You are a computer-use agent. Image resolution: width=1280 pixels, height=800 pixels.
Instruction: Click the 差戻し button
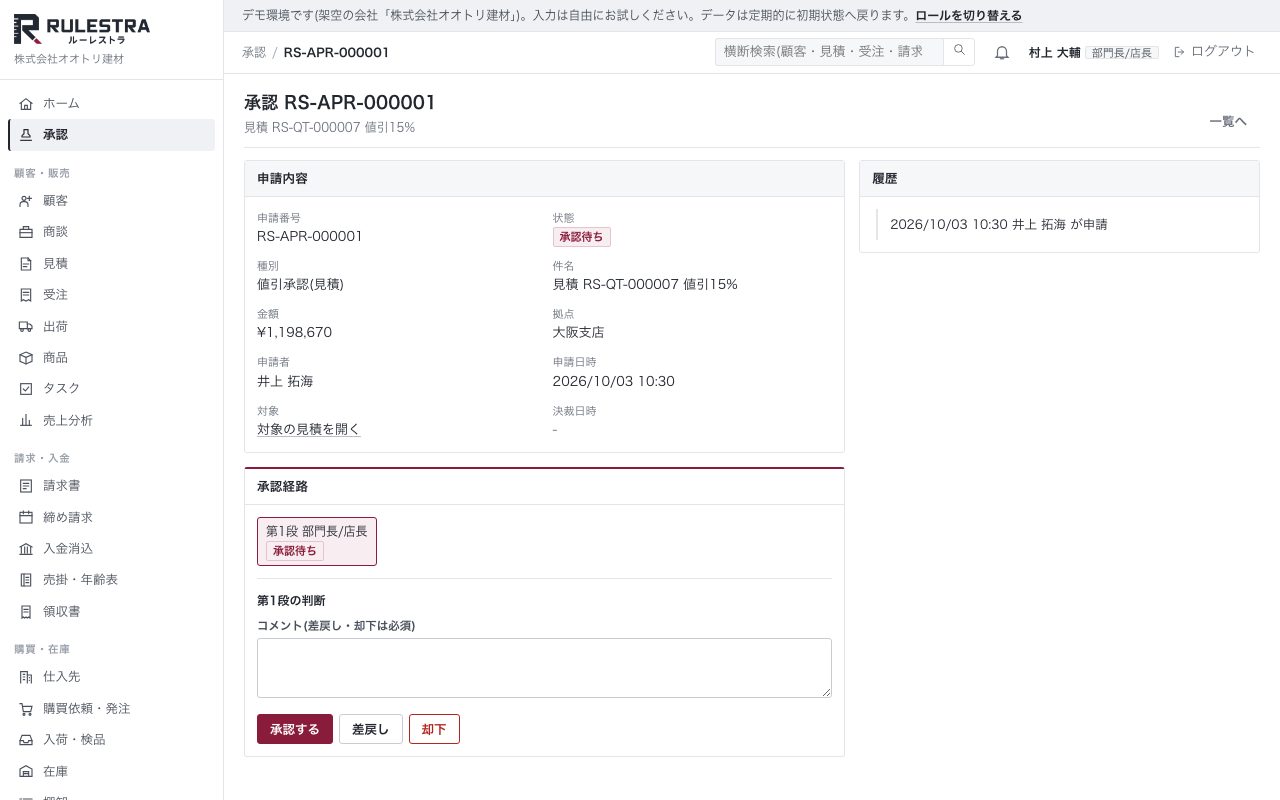[371, 729]
